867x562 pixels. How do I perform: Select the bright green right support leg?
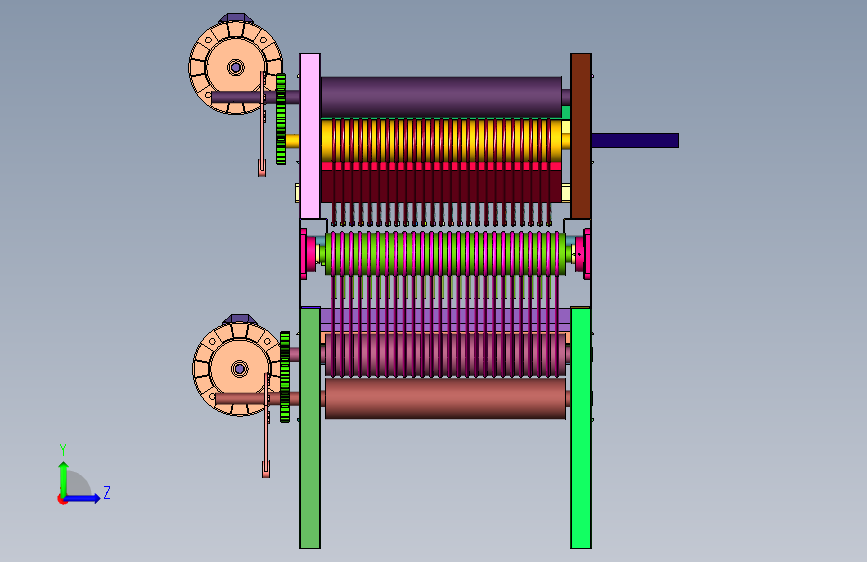tap(581, 428)
